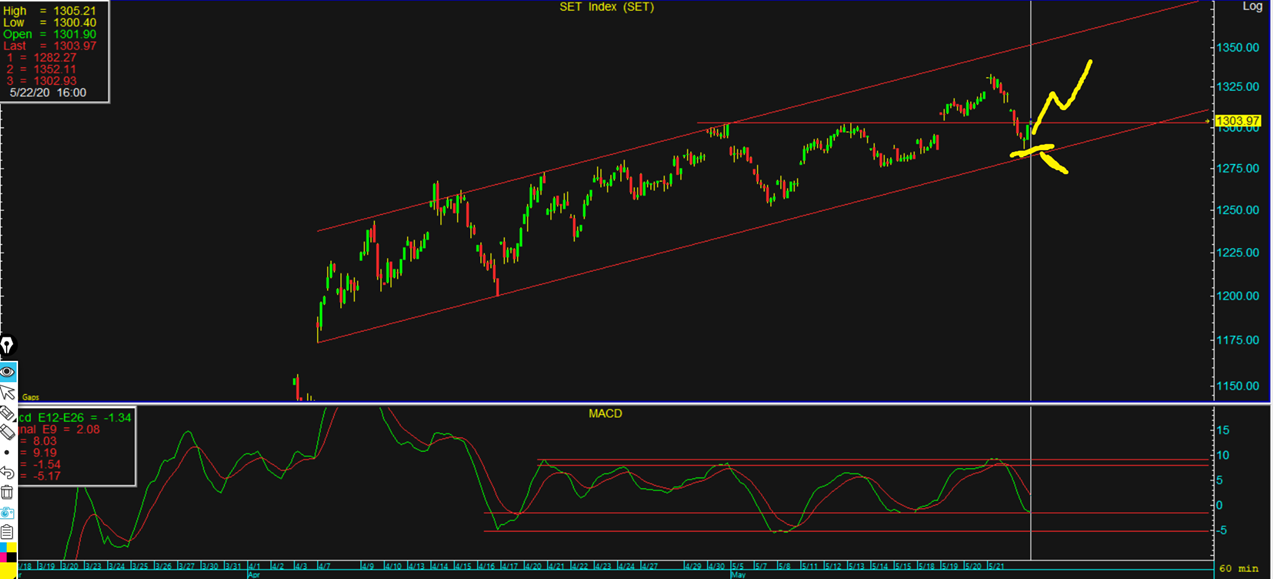
Task: Select the eraser tool
Action: [x=6, y=432]
